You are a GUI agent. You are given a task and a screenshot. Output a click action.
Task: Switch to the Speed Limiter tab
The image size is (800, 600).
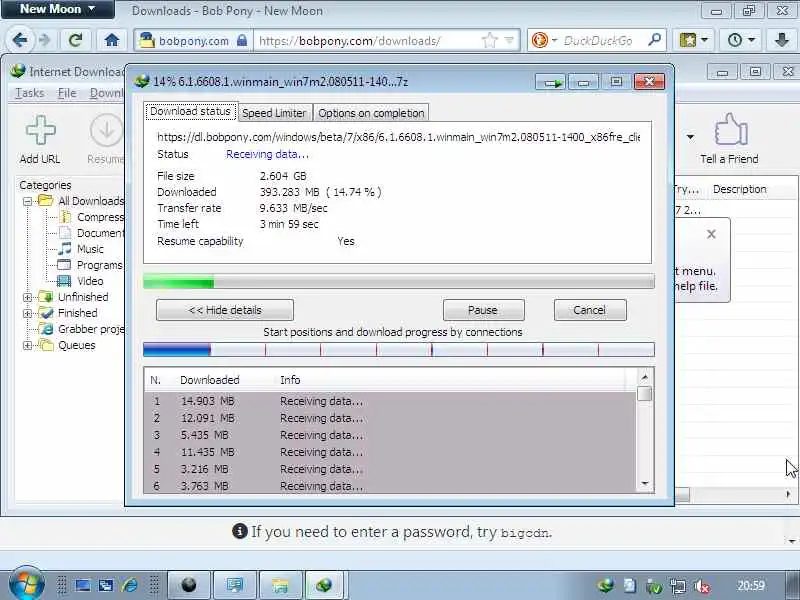[x=274, y=113]
